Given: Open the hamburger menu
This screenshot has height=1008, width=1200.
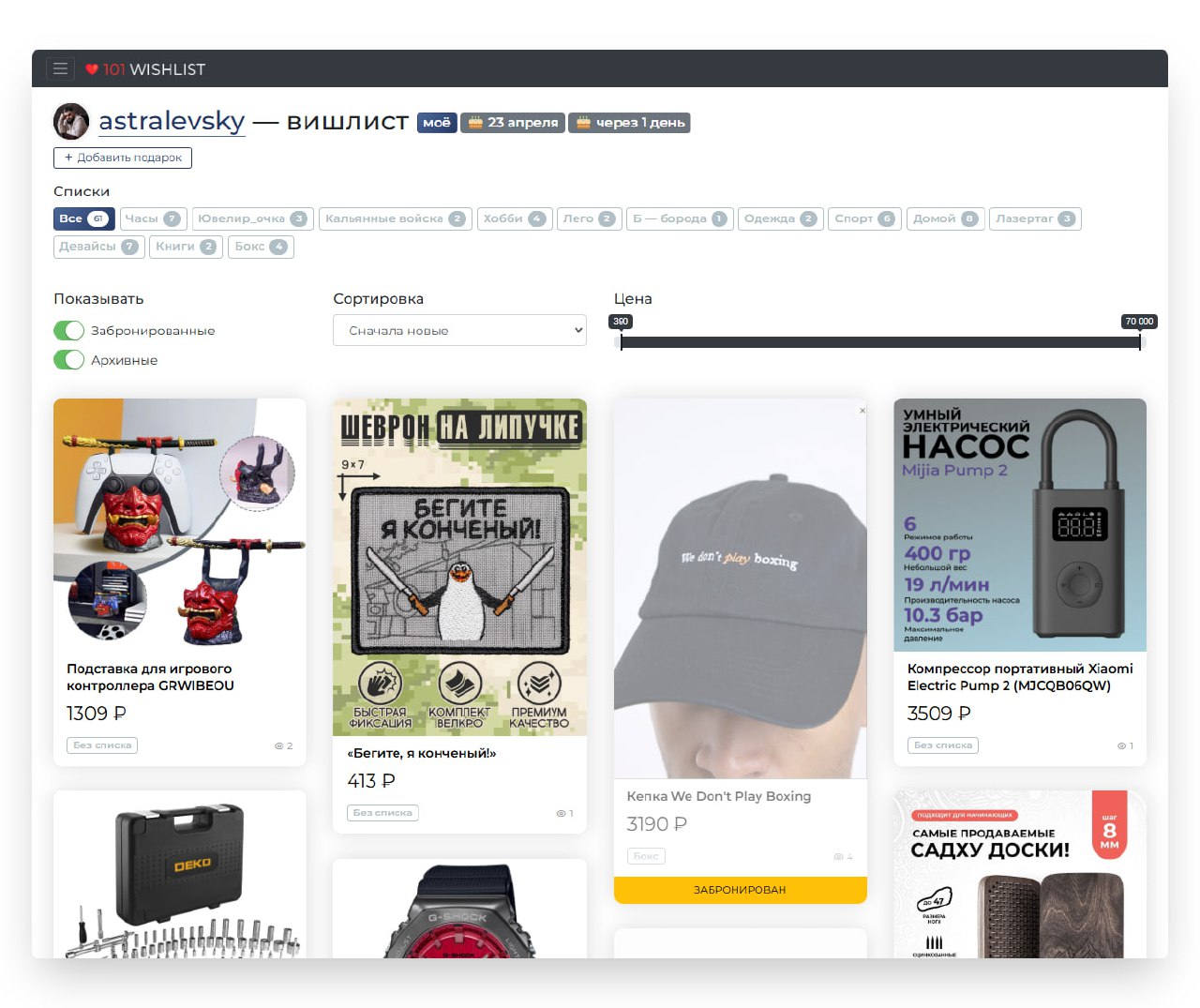Looking at the screenshot, I should (60, 68).
